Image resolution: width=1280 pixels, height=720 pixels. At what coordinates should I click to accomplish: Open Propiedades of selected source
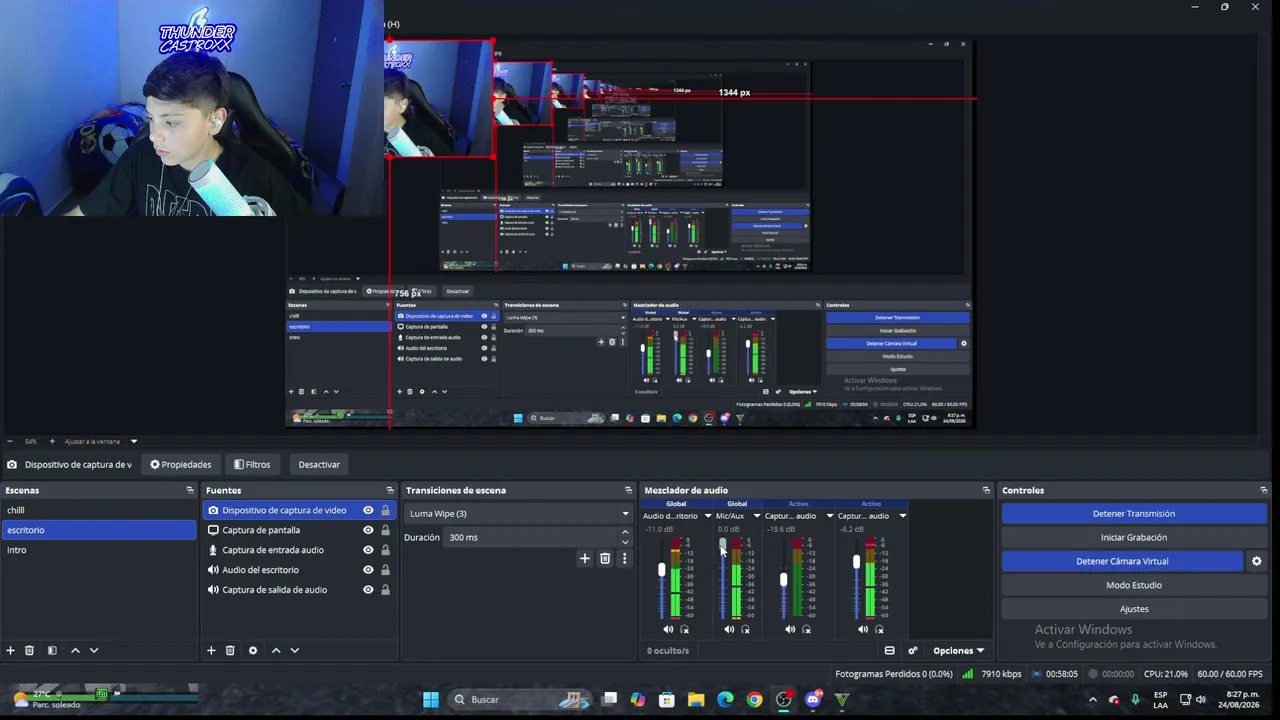(181, 464)
